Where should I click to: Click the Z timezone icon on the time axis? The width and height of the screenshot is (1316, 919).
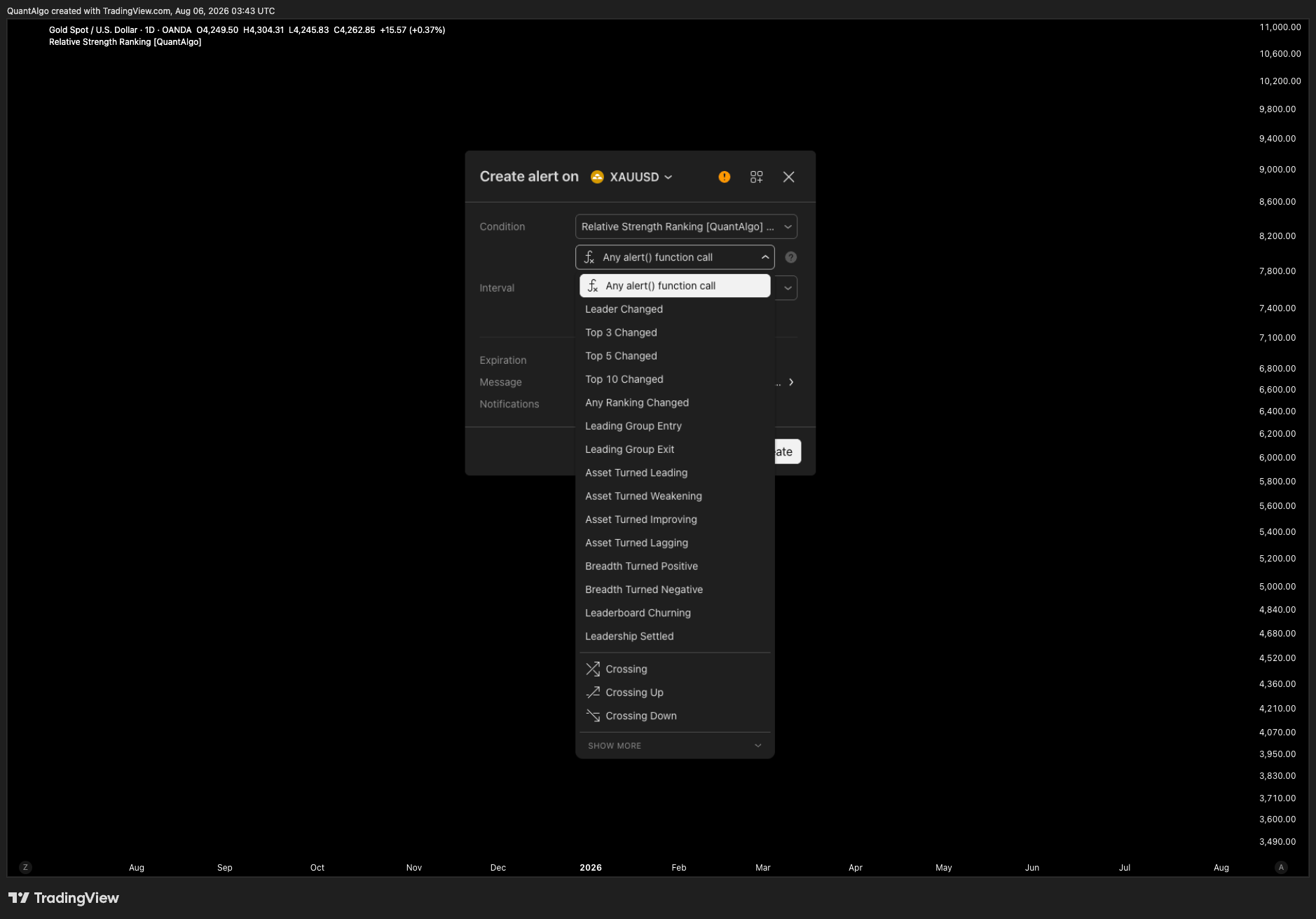pos(26,867)
